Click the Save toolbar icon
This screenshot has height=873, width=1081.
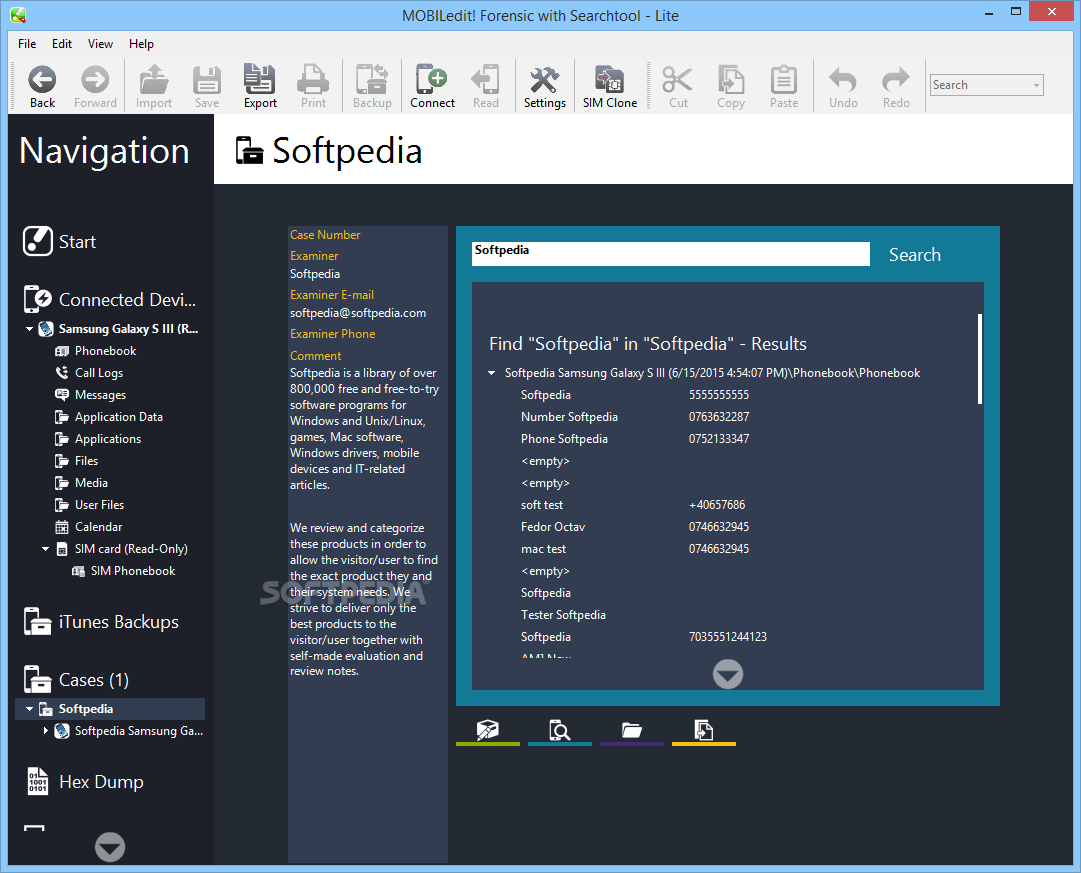click(207, 87)
